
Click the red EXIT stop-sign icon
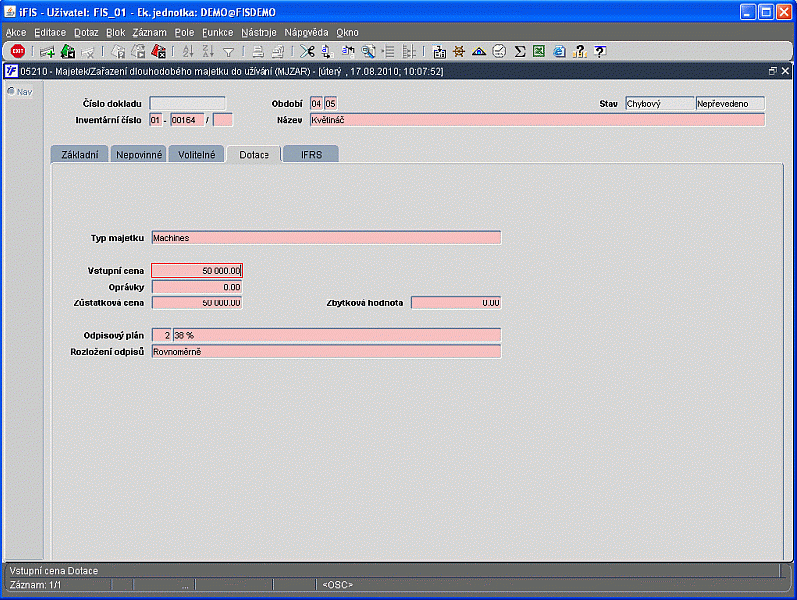point(18,51)
